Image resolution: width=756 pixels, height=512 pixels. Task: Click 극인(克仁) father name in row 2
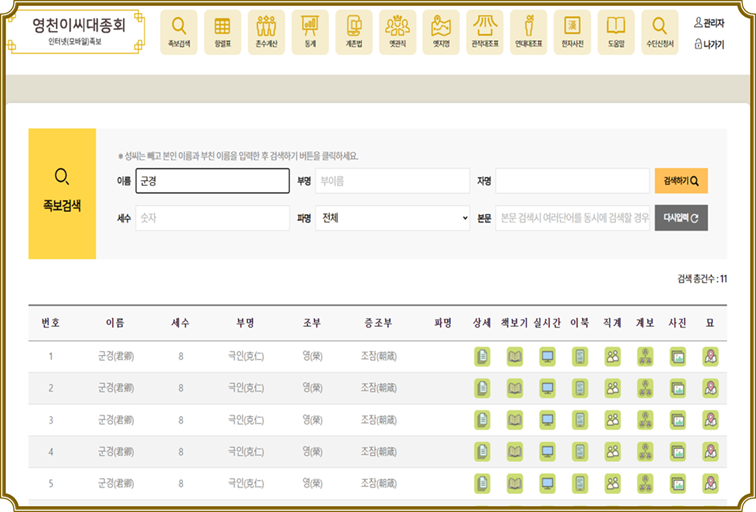(246, 388)
